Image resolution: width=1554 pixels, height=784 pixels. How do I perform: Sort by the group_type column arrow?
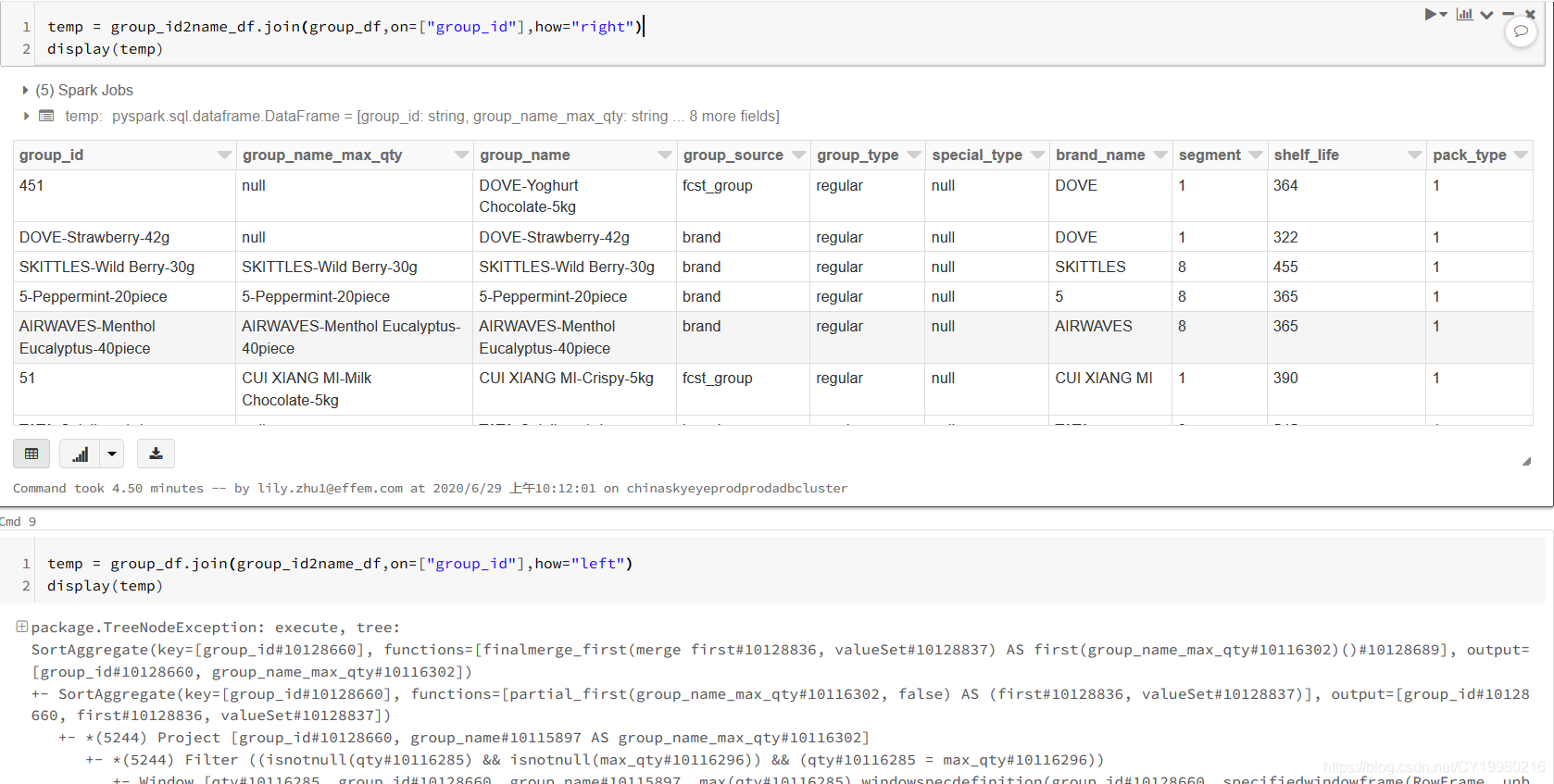[x=914, y=155]
